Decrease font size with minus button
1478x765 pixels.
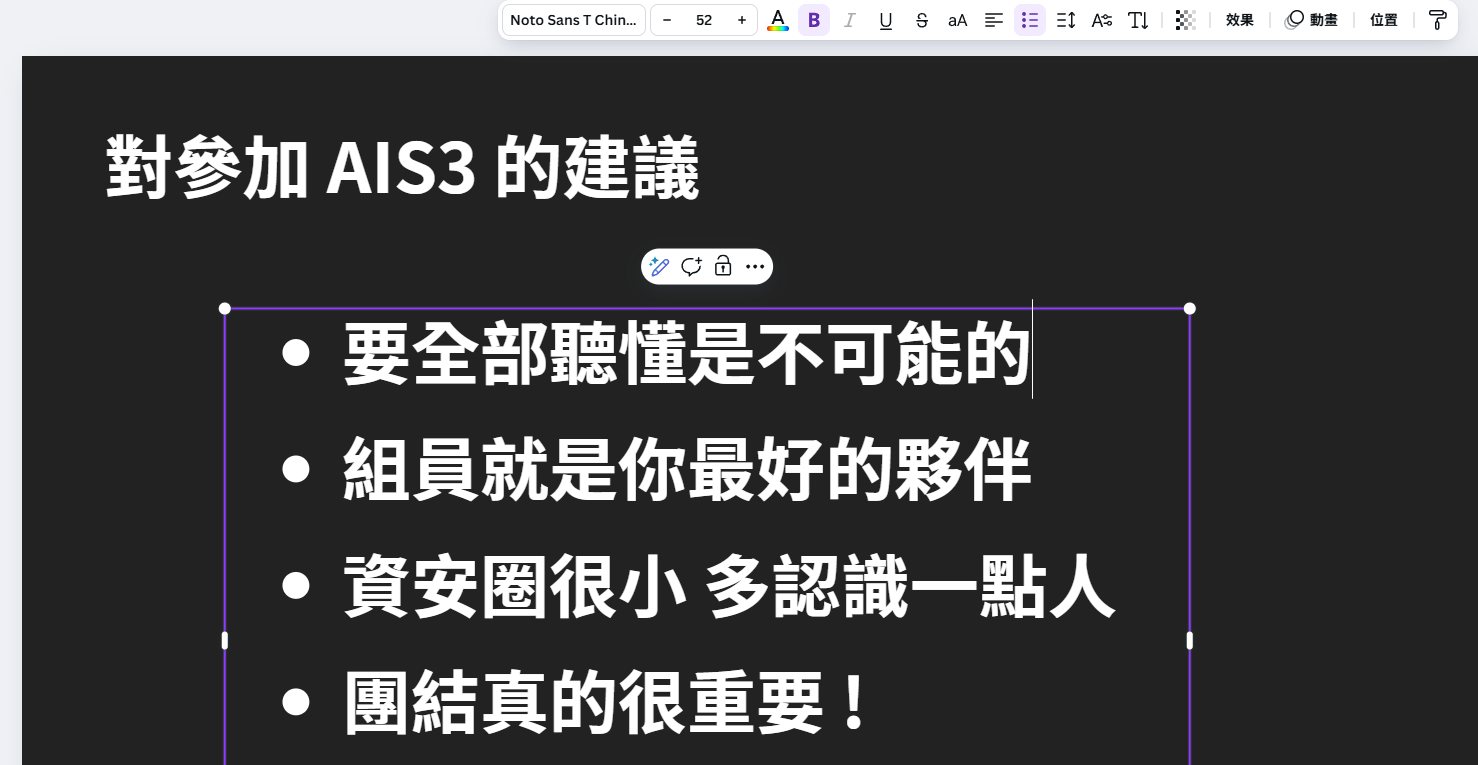tap(667, 20)
